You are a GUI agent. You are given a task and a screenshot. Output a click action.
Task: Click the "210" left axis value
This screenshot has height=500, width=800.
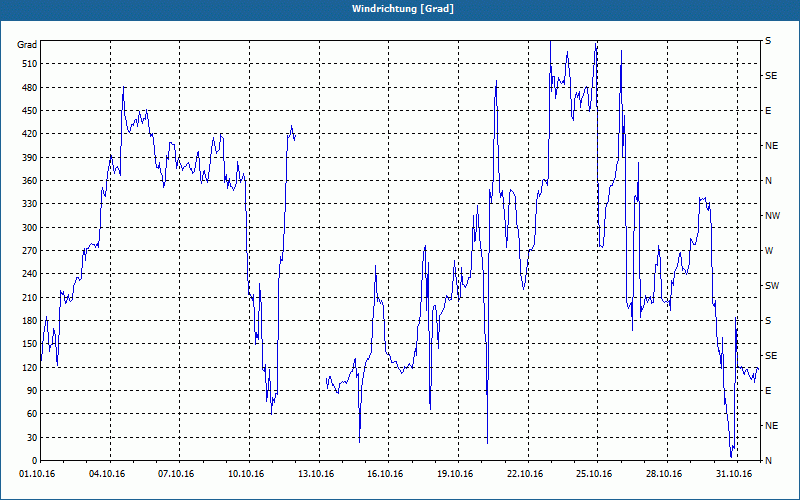tap(30, 297)
